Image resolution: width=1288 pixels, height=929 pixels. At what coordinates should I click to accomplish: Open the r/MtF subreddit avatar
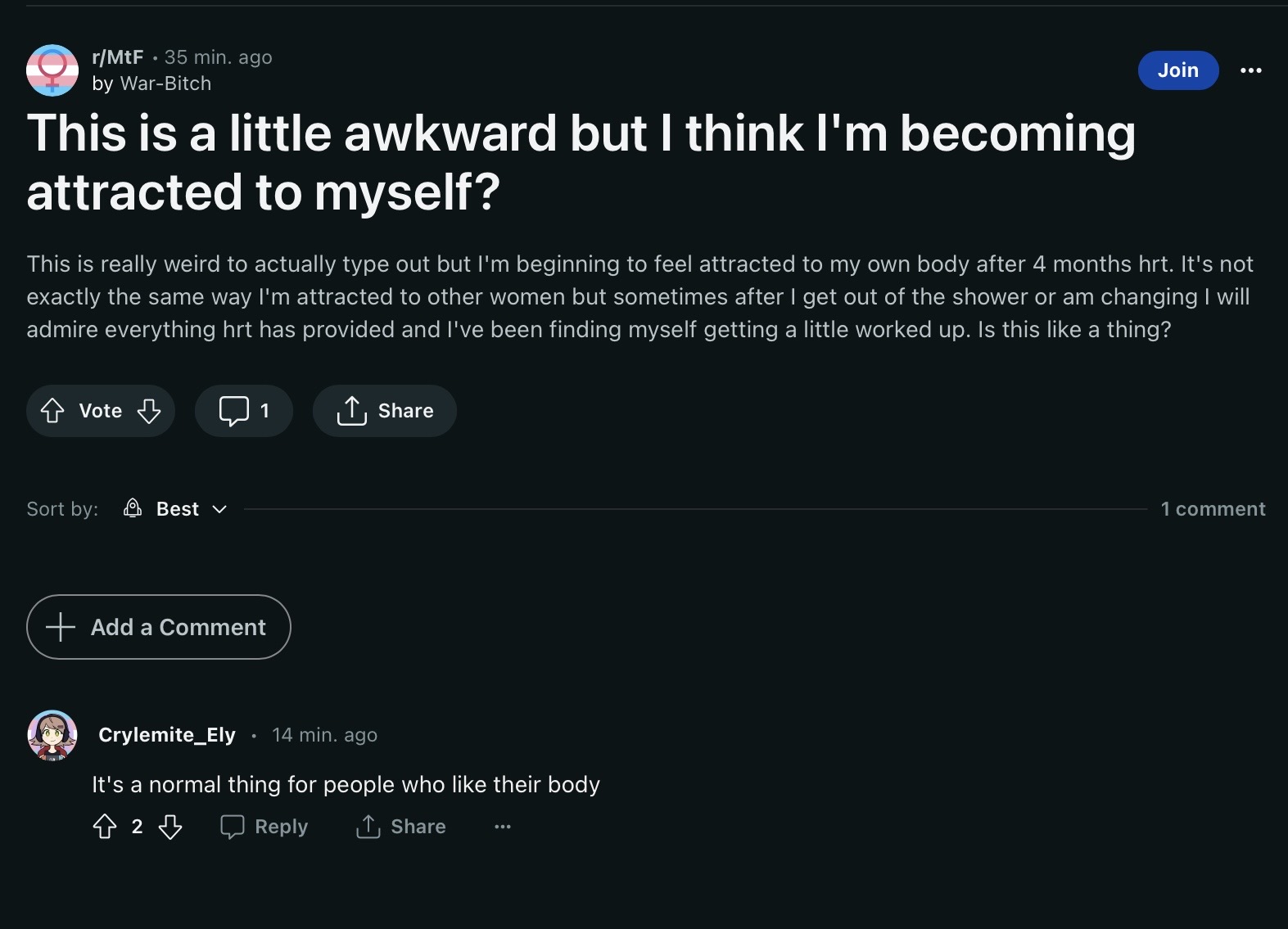coord(52,70)
